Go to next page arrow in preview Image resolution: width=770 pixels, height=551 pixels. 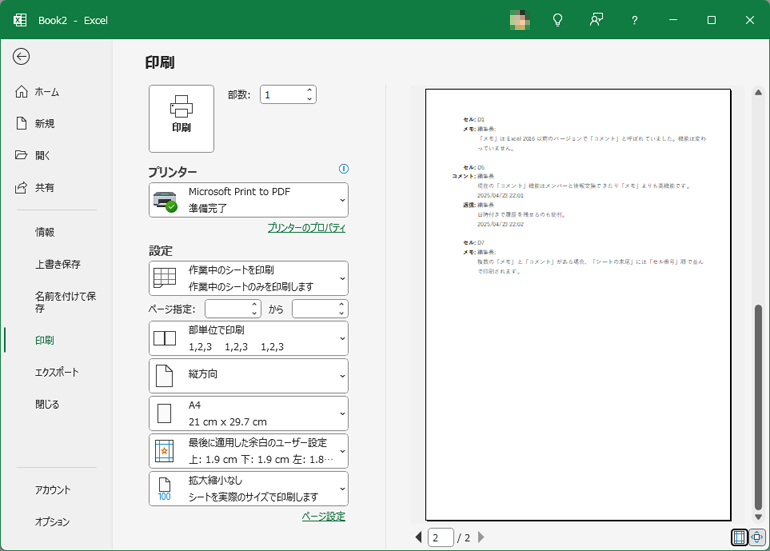pos(481,538)
